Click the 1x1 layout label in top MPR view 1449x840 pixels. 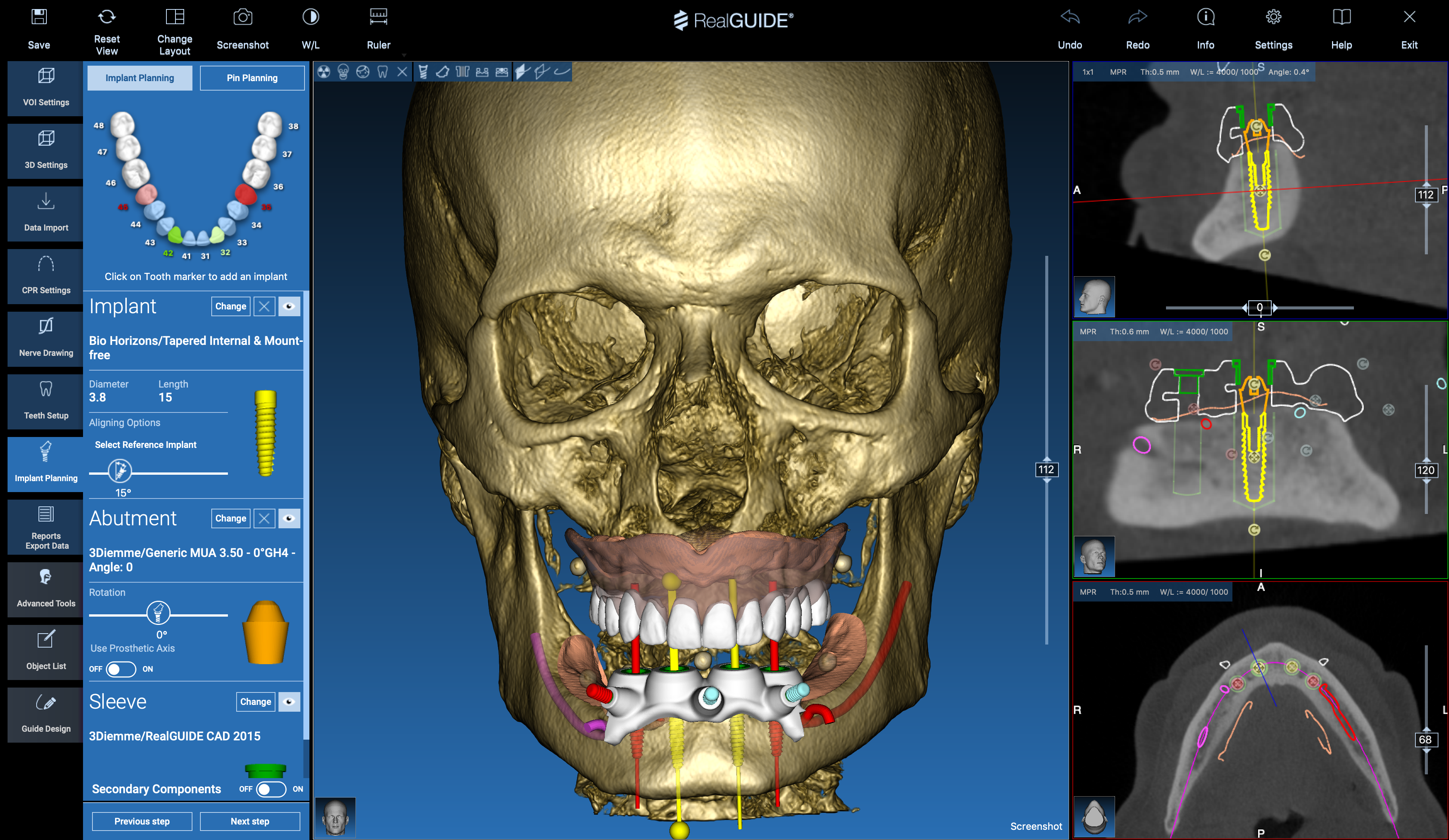tap(1088, 72)
